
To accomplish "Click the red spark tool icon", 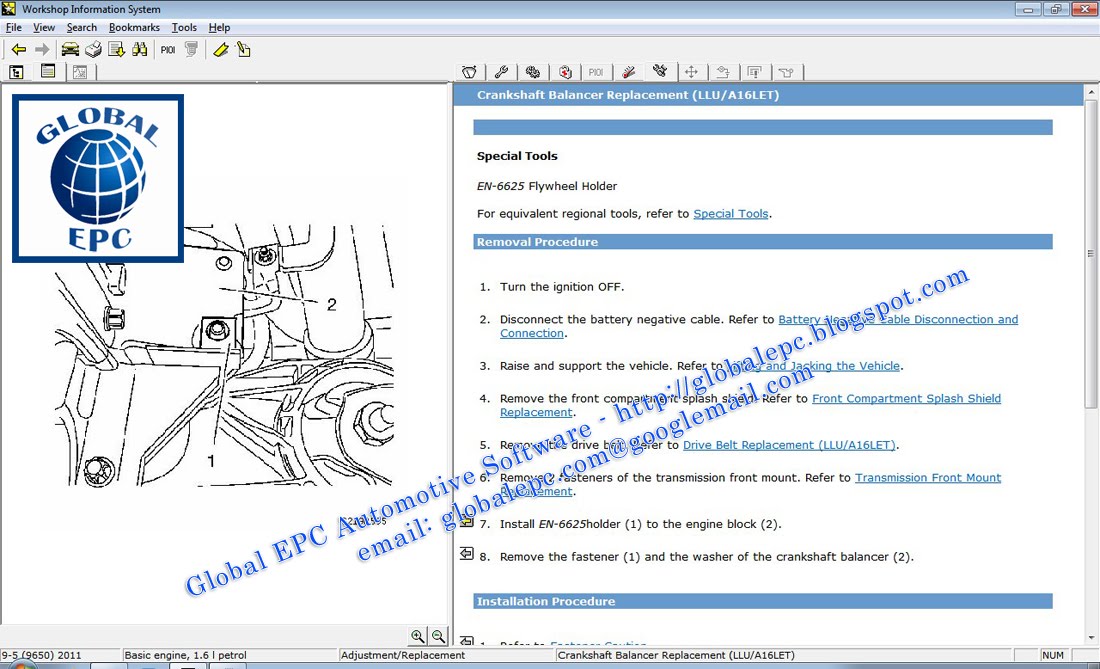I will (x=629, y=72).
